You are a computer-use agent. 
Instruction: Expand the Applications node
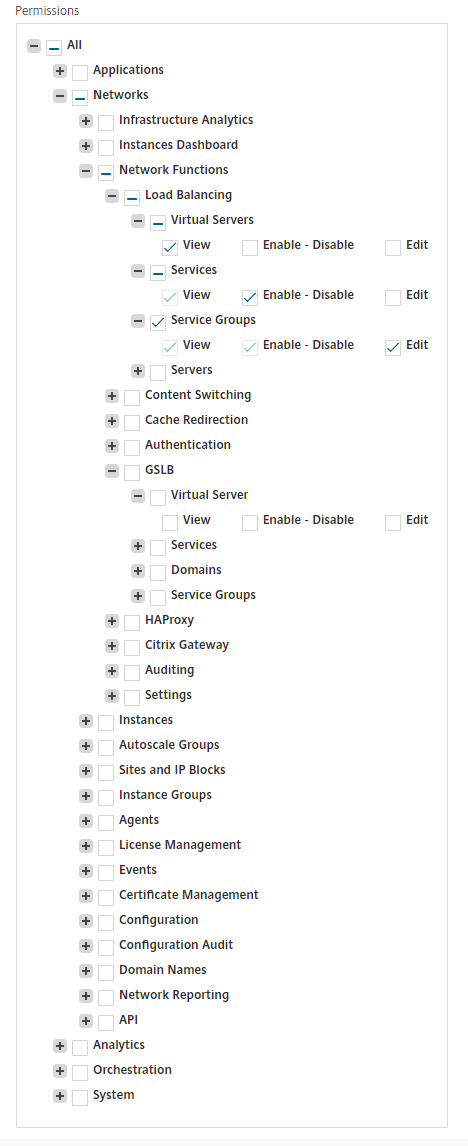pos(60,71)
